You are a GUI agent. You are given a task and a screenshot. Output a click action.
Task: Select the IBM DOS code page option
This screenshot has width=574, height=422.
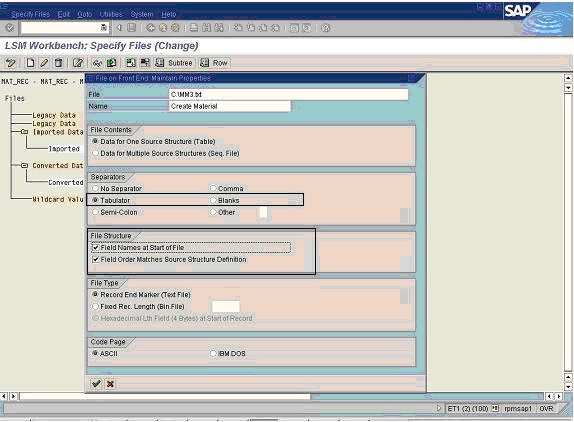coord(228,354)
